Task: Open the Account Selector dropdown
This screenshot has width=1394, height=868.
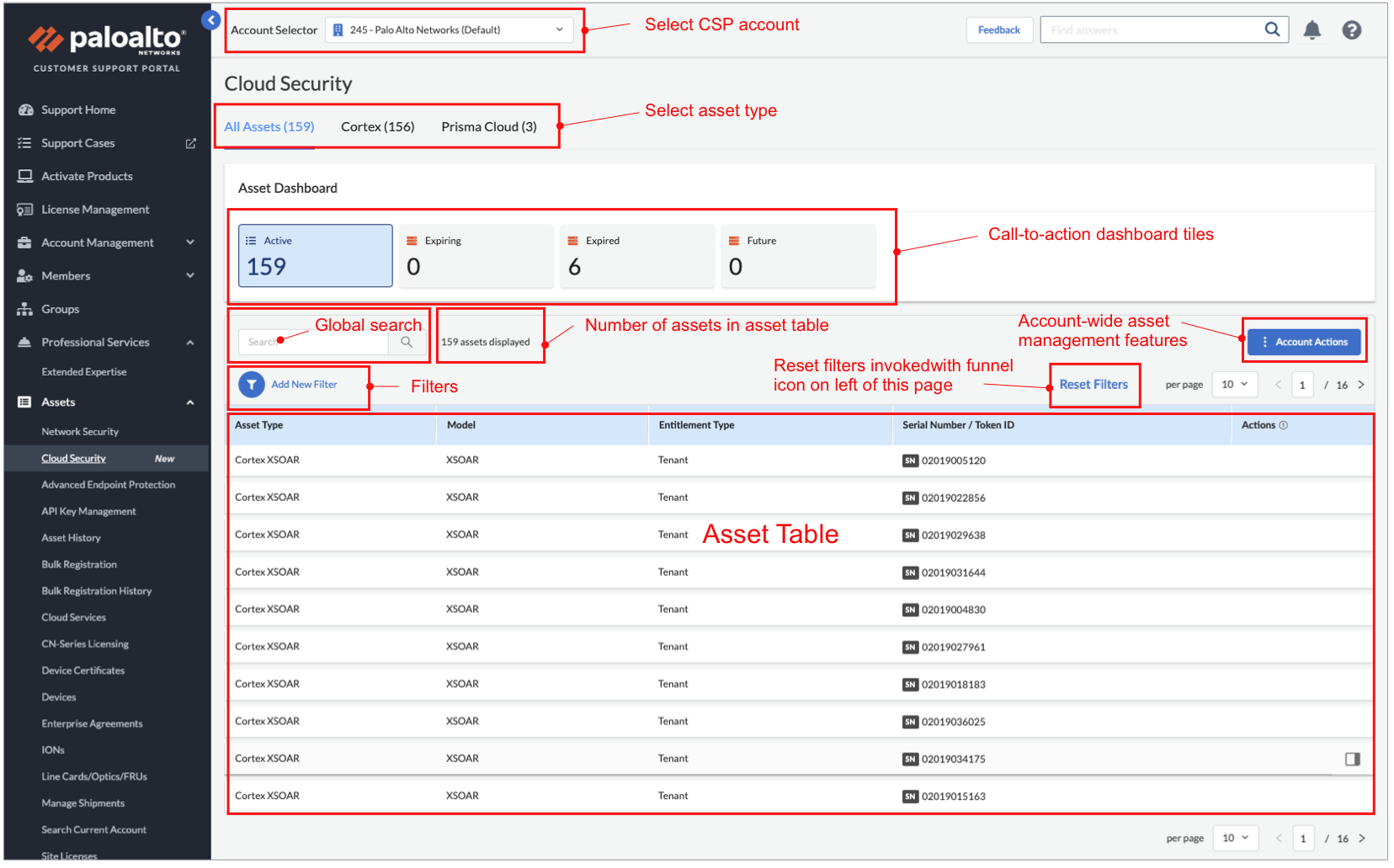Action: coord(450,30)
